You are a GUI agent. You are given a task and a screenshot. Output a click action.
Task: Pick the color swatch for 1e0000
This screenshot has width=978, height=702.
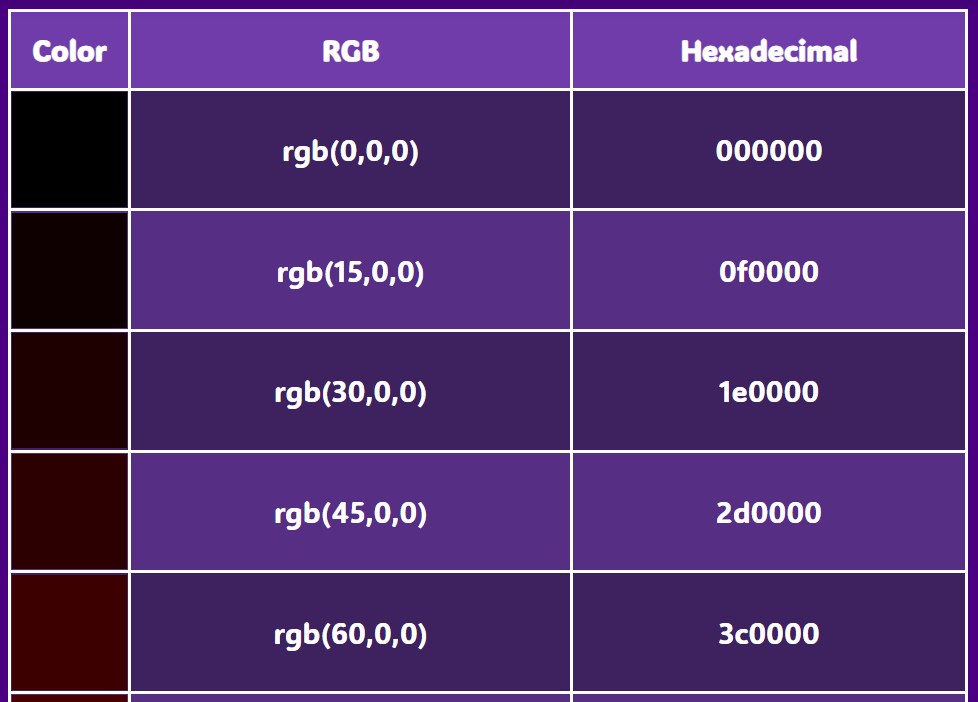tap(69, 391)
